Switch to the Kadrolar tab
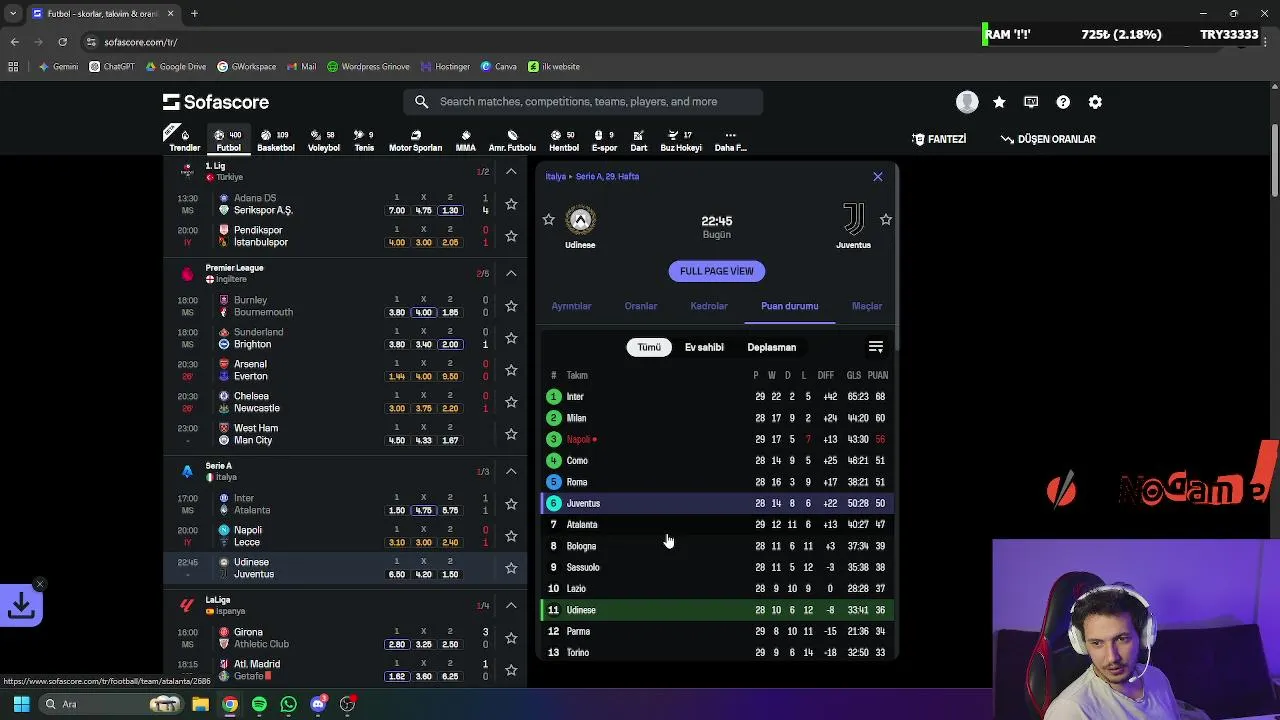Image resolution: width=1280 pixels, height=720 pixels. click(x=709, y=306)
